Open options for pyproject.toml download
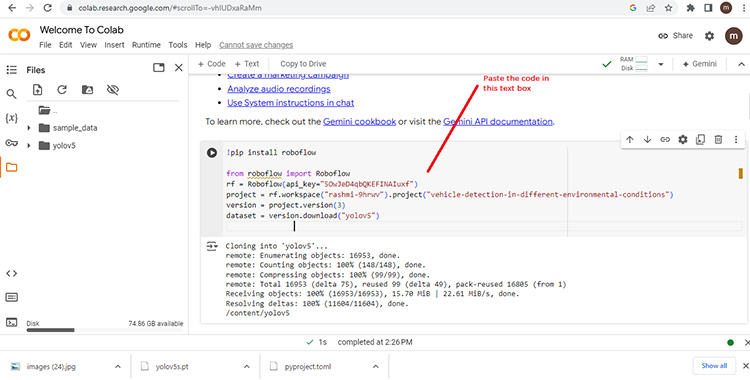The width and height of the screenshot is (750, 380). click(375, 367)
